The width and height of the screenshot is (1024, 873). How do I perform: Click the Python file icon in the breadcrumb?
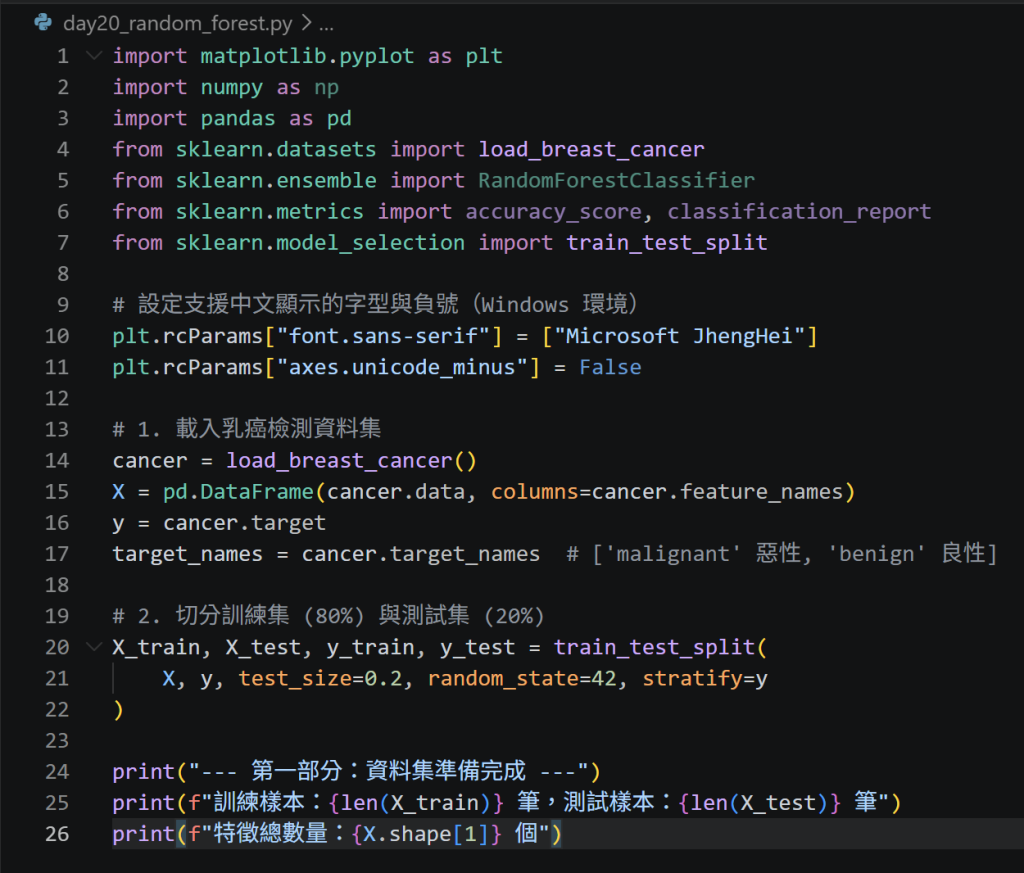point(43,23)
